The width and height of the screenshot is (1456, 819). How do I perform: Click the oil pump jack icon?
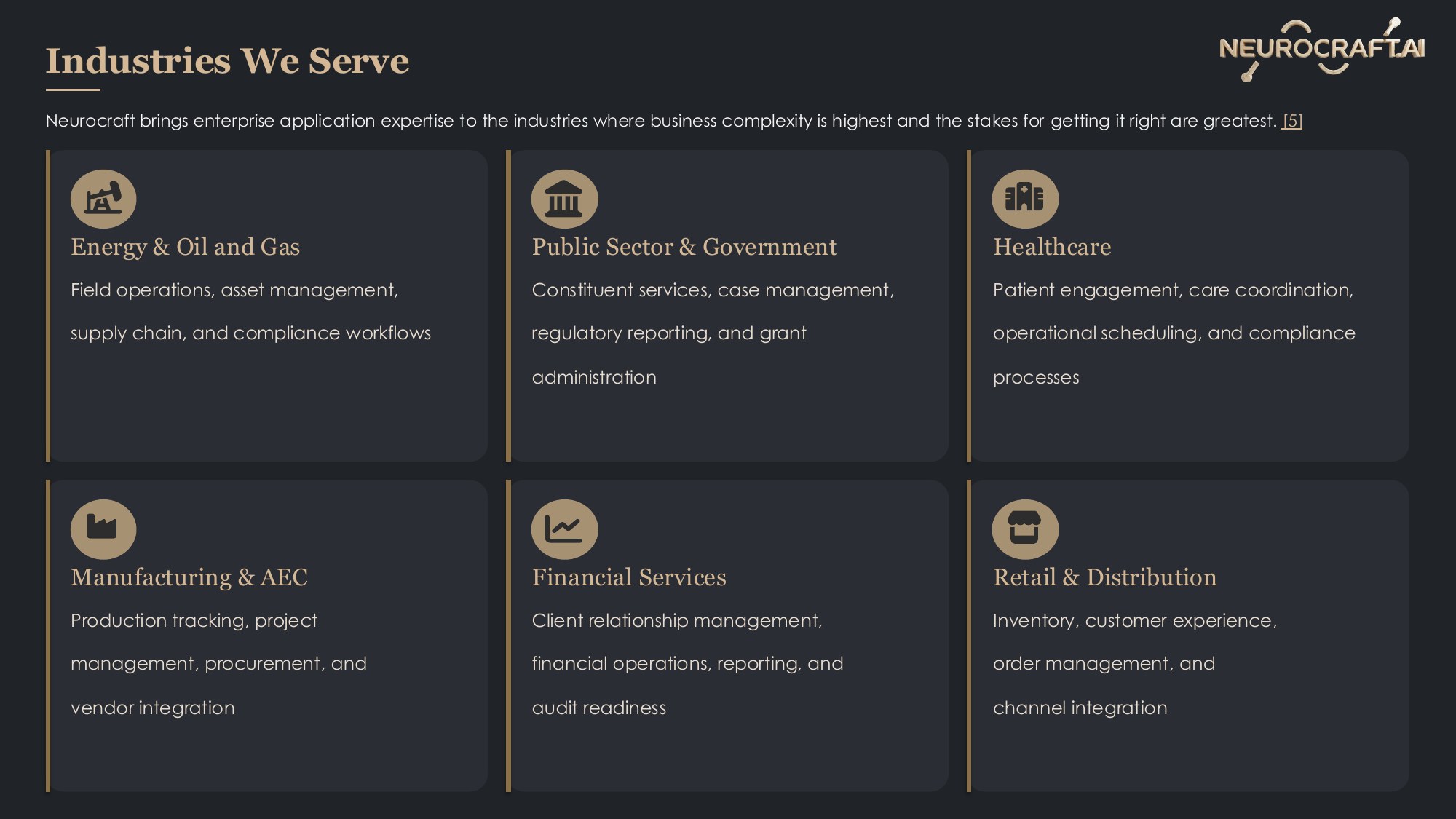coord(103,199)
